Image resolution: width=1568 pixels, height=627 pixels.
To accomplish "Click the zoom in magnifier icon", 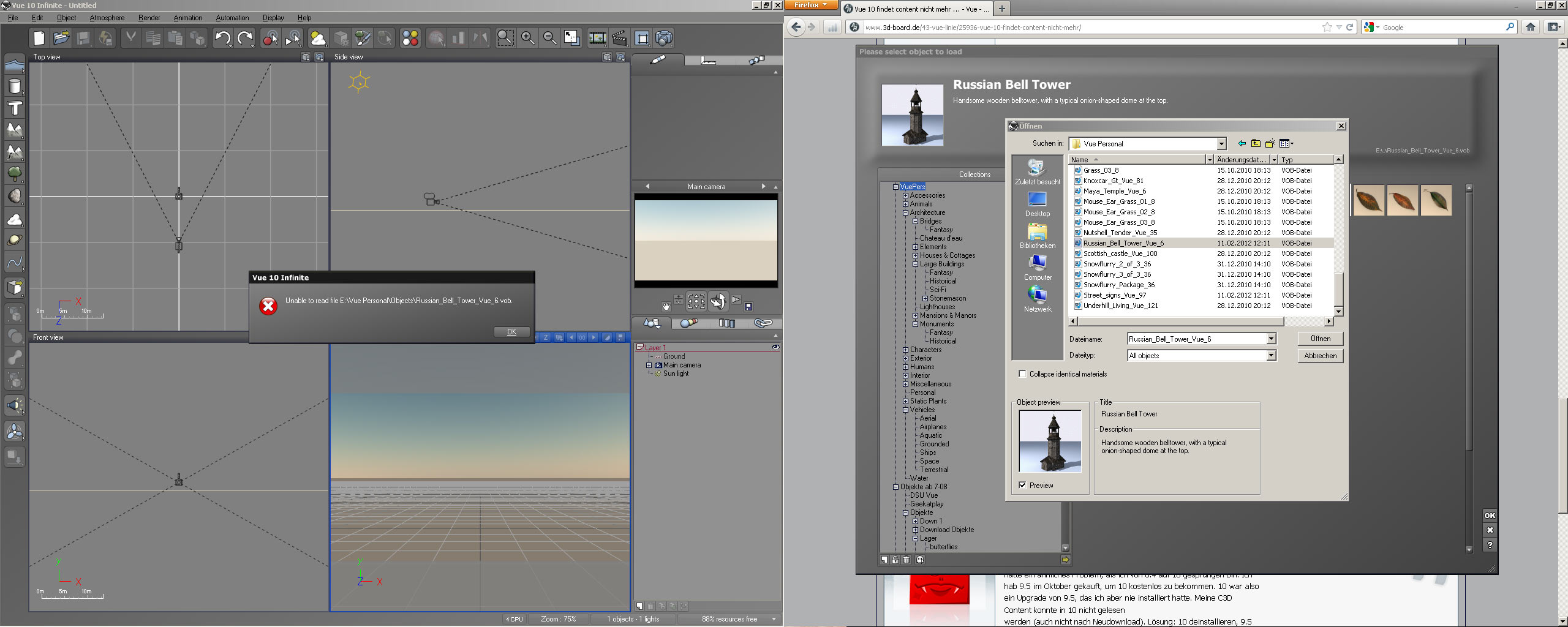I will pos(527,39).
